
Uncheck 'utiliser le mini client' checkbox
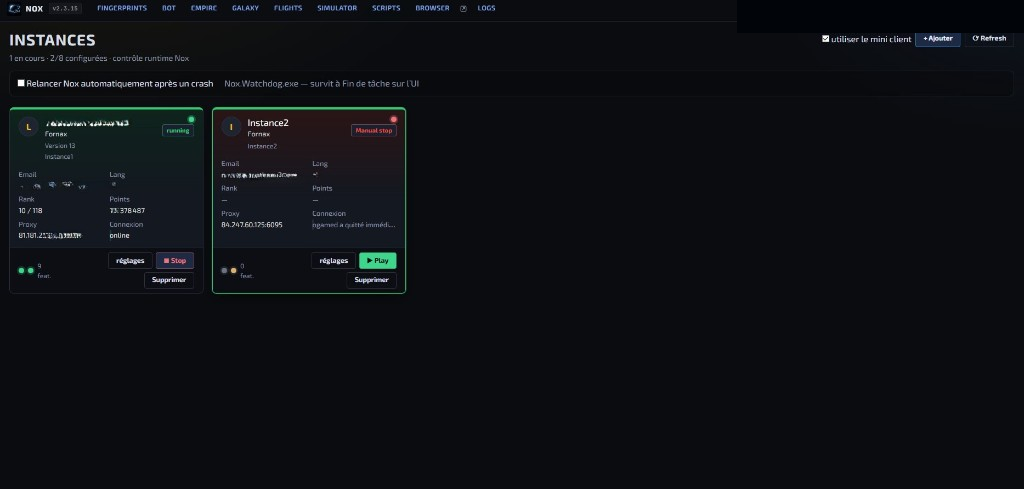pos(825,39)
